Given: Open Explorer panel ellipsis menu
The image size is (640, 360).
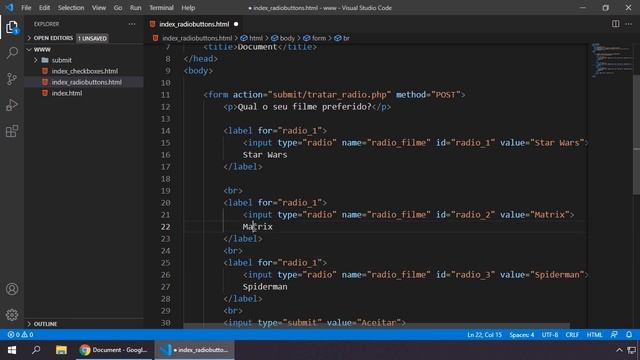Looking at the screenshot, I should pyautogui.click(x=132, y=24).
